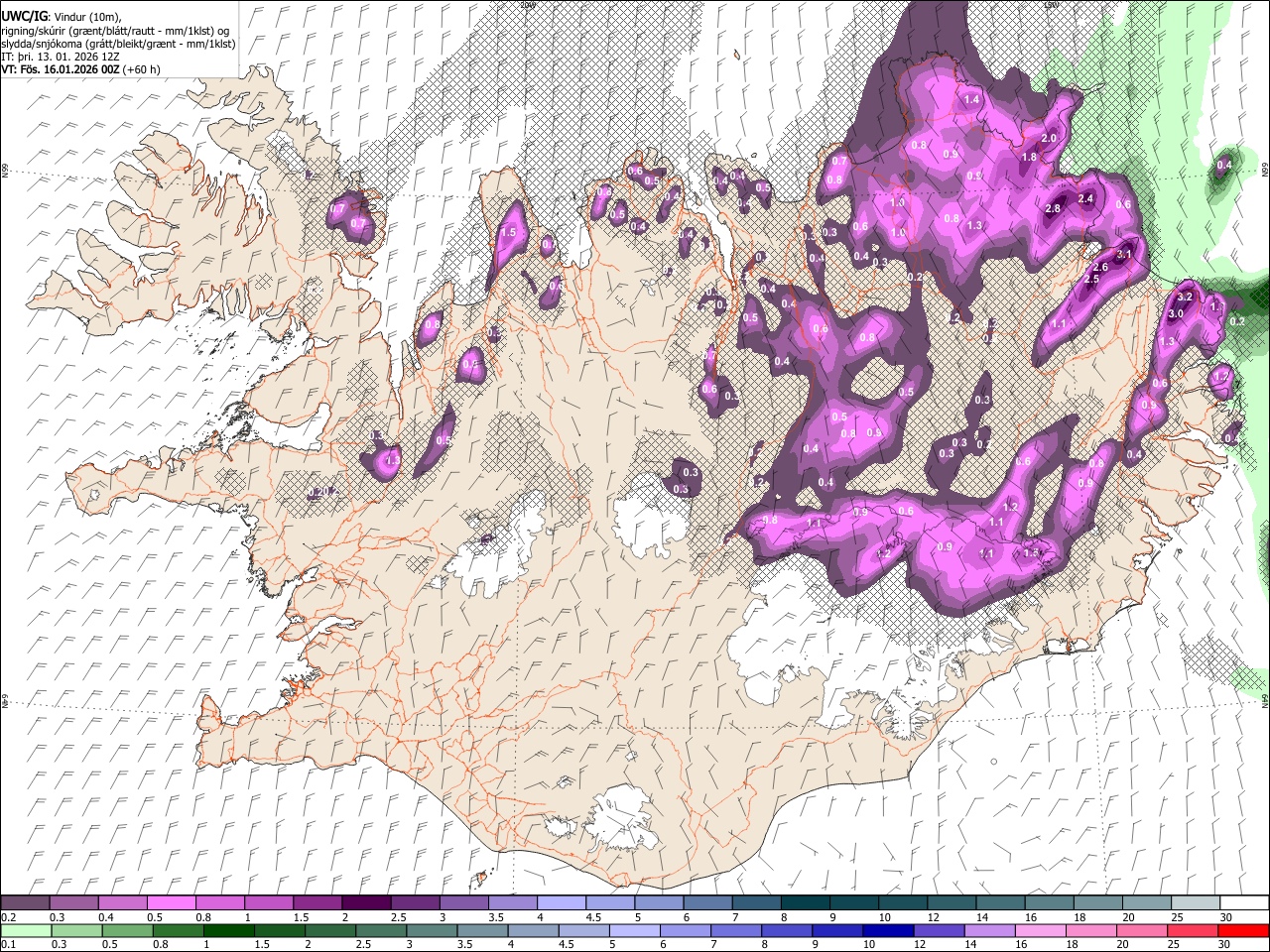
Task: Click the rigning/skúrir legend description line
Action: pyautogui.click(x=115, y=31)
